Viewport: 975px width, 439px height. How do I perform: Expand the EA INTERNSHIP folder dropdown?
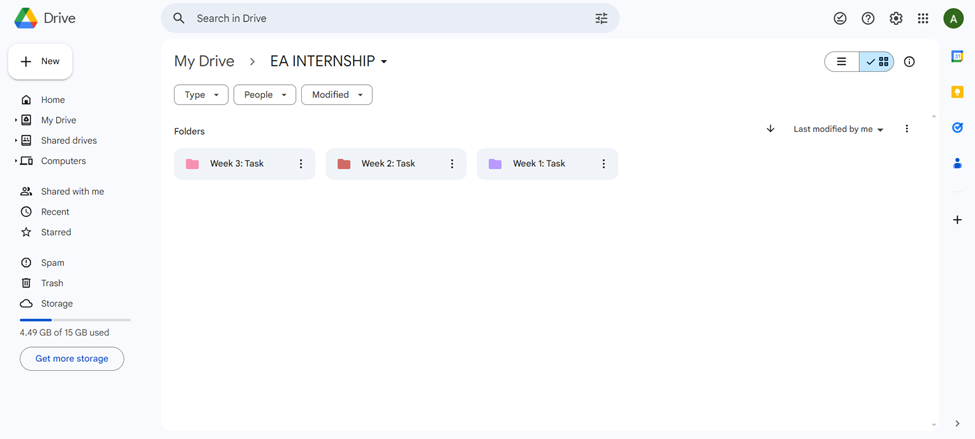pyautogui.click(x=384, y=62)
